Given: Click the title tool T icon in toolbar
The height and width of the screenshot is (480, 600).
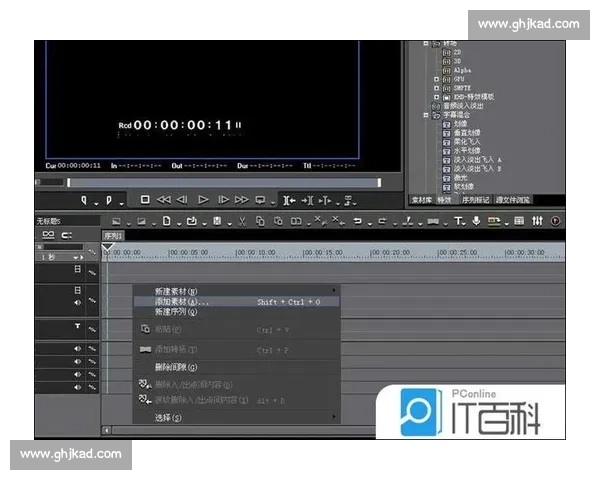Looking at the screenshot, I should 458,220.
